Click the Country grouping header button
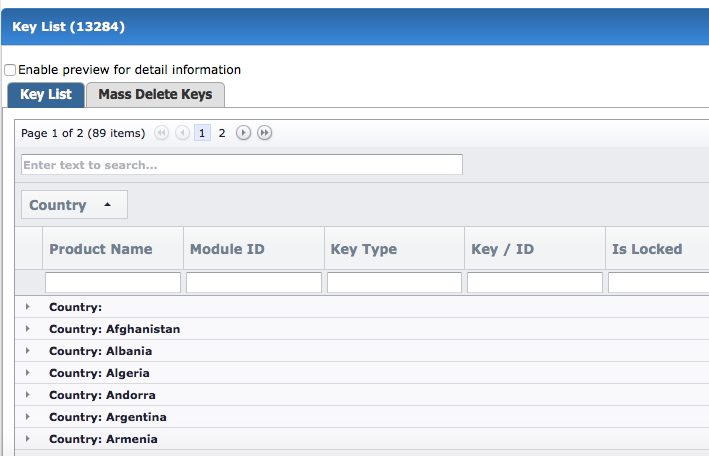The image size is (709, 456). tap(74, 204)
